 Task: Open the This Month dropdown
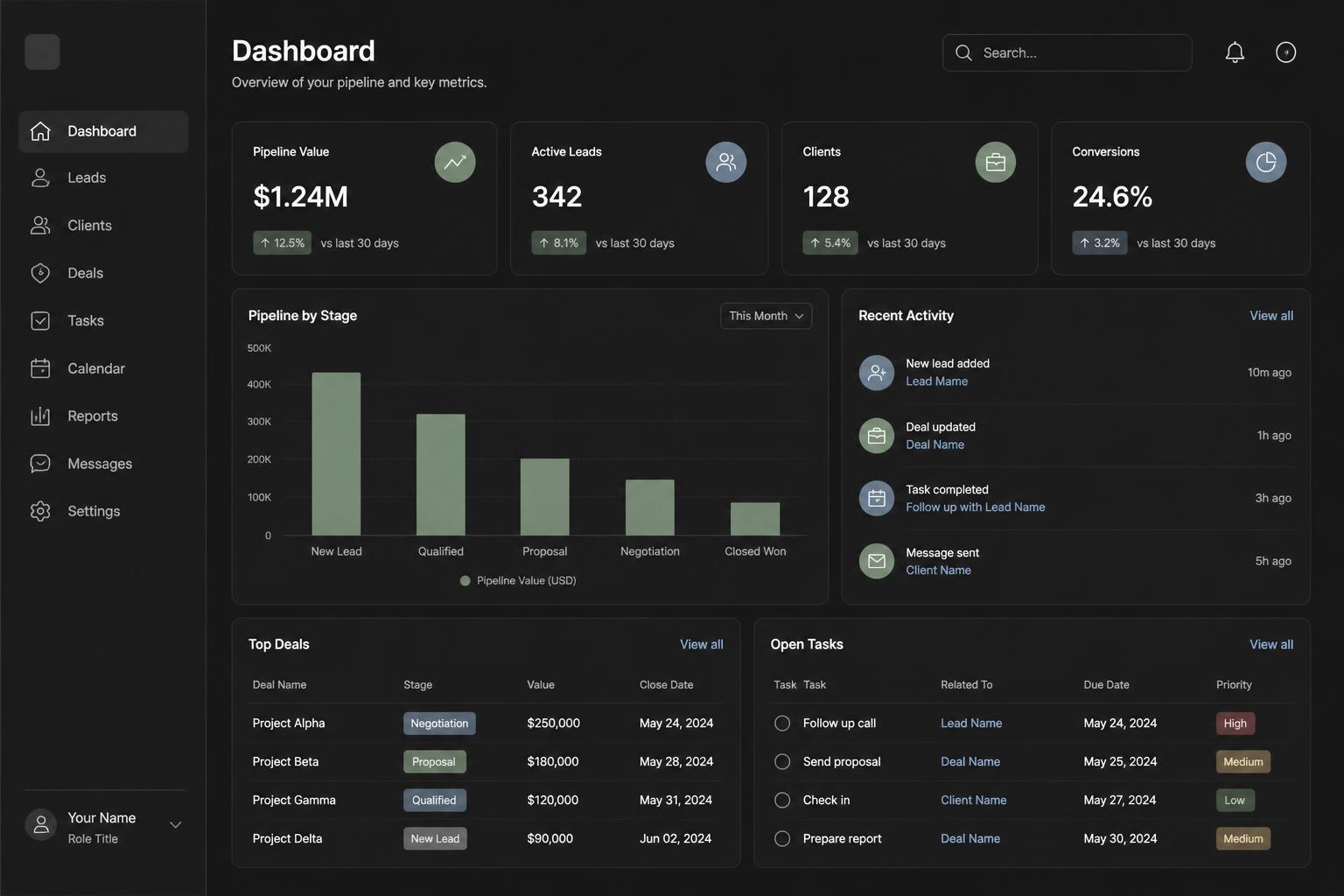[766, 316]
